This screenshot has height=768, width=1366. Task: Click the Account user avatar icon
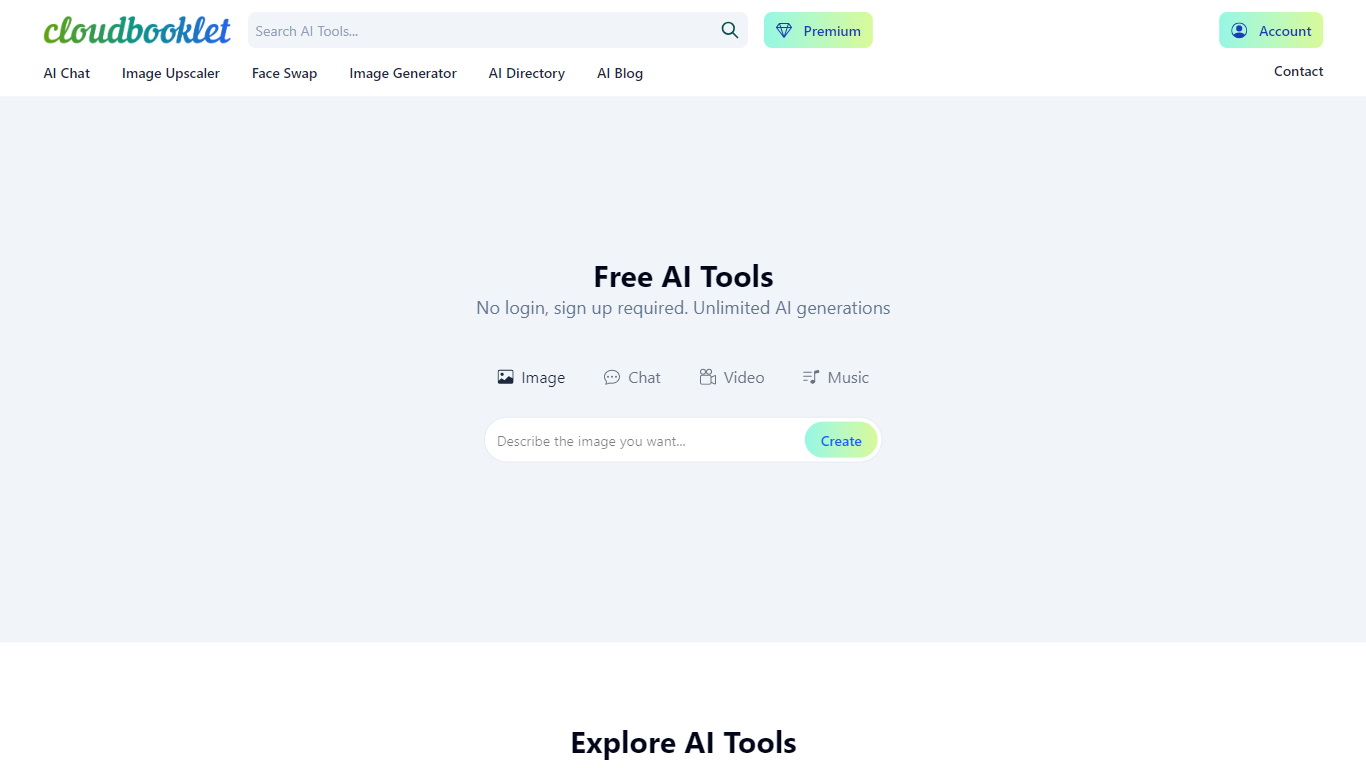point(1239,31)
